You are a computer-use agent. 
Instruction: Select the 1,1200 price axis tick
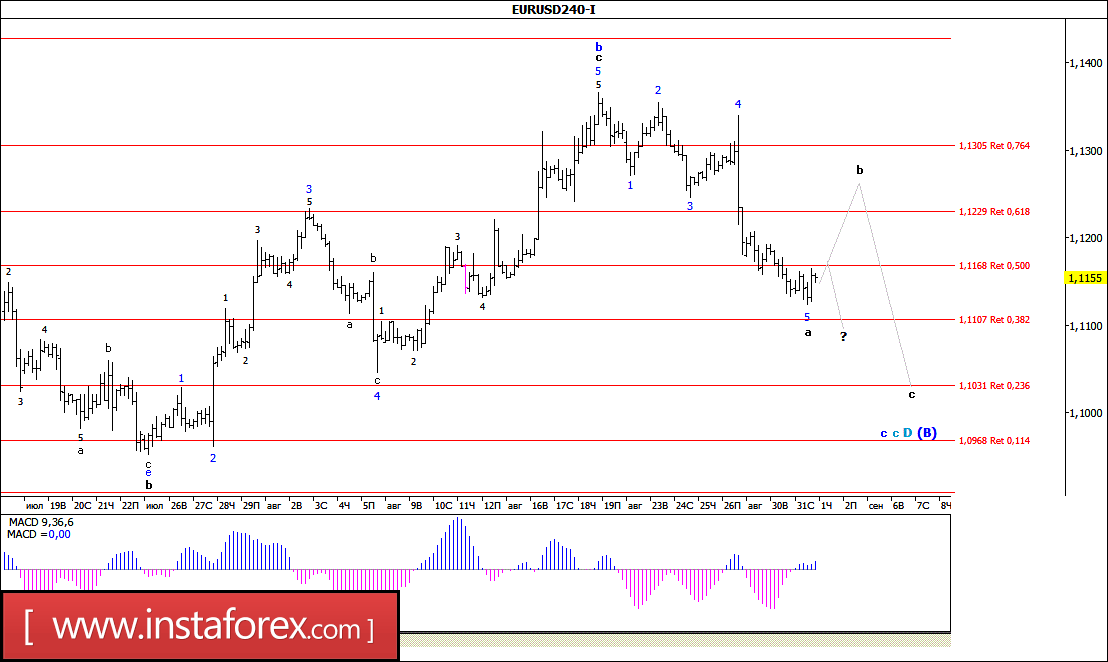[x=1085, y=239]
